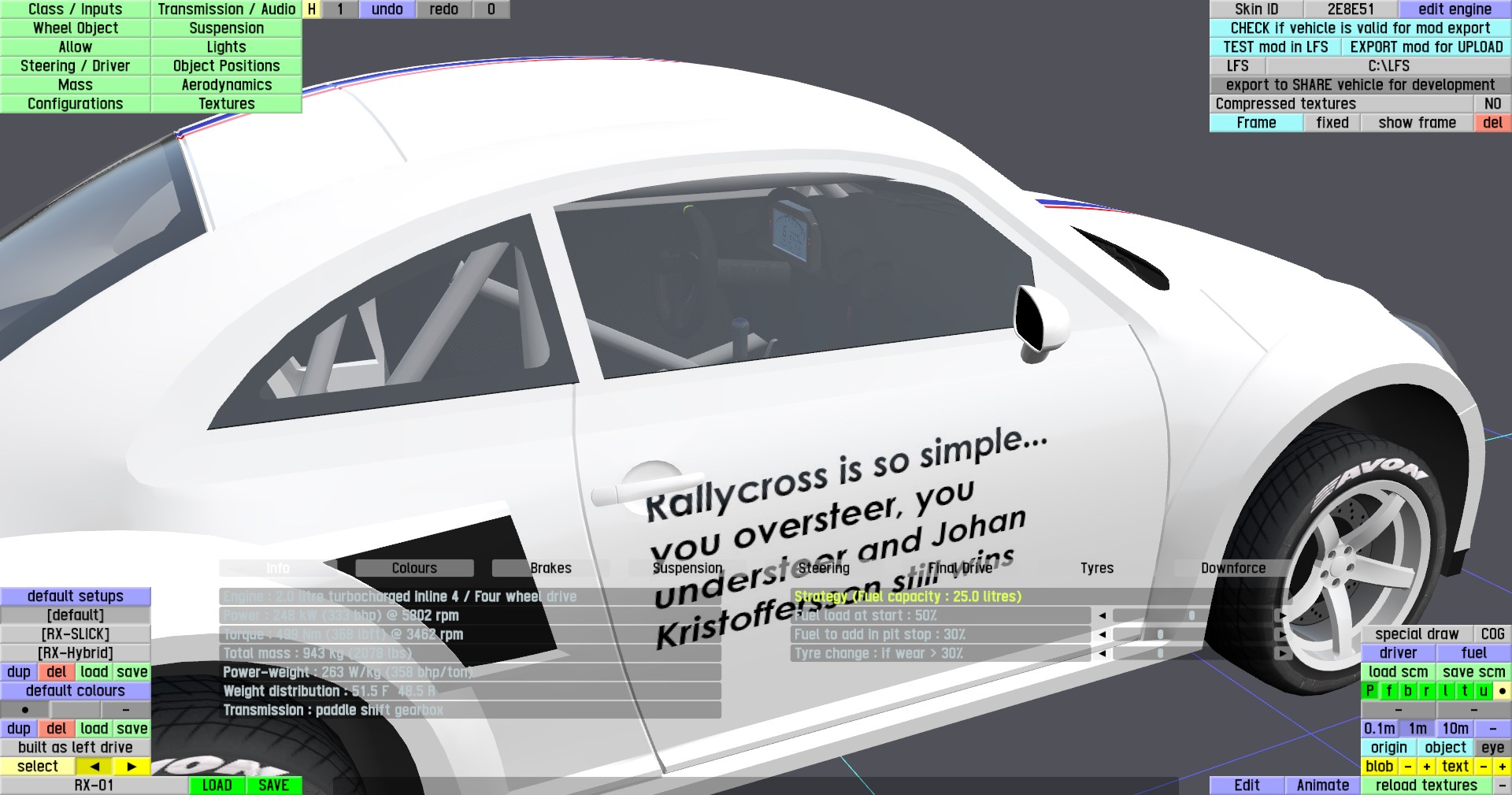
Task: Click the C:\LFS path field
Action: tap(1389, 66)
